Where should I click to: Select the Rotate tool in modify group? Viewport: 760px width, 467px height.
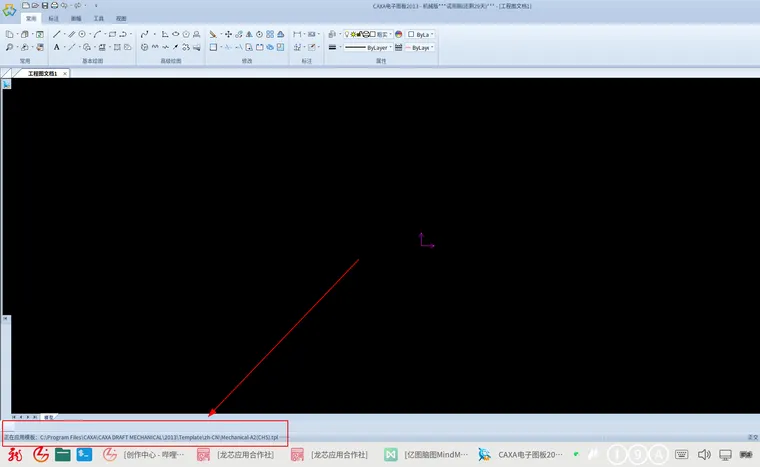tap(259, 34)
